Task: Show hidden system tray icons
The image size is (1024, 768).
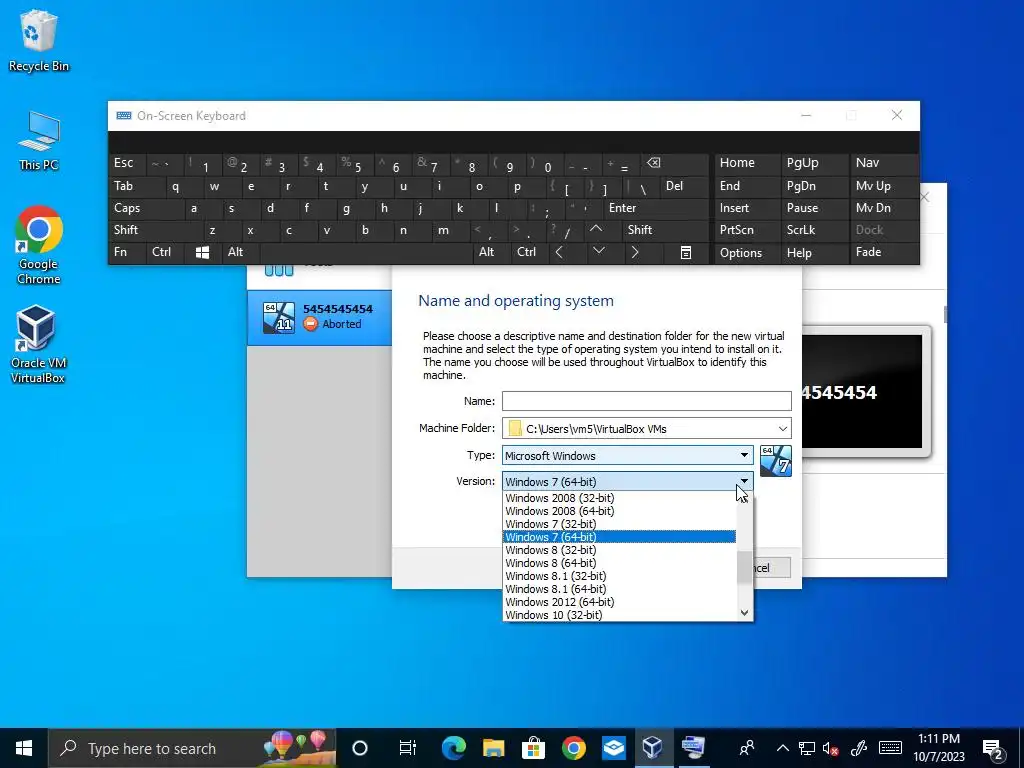Action: pyautogui.click(x=782, y=748)
